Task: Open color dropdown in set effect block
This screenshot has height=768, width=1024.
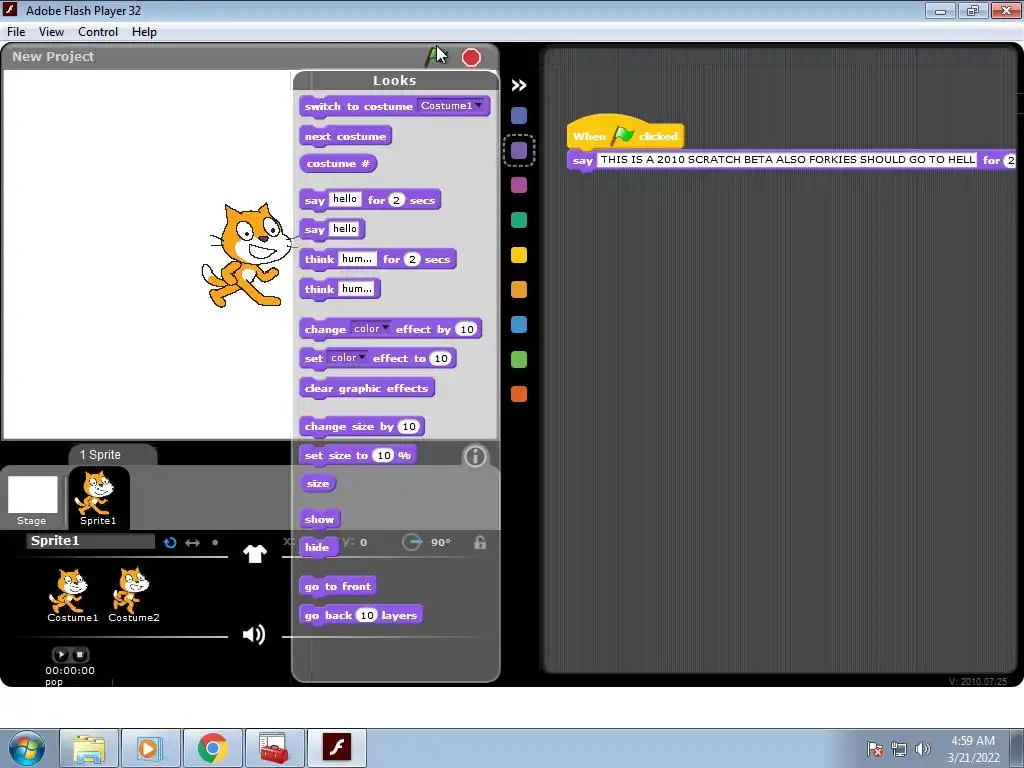Action: 347,358
